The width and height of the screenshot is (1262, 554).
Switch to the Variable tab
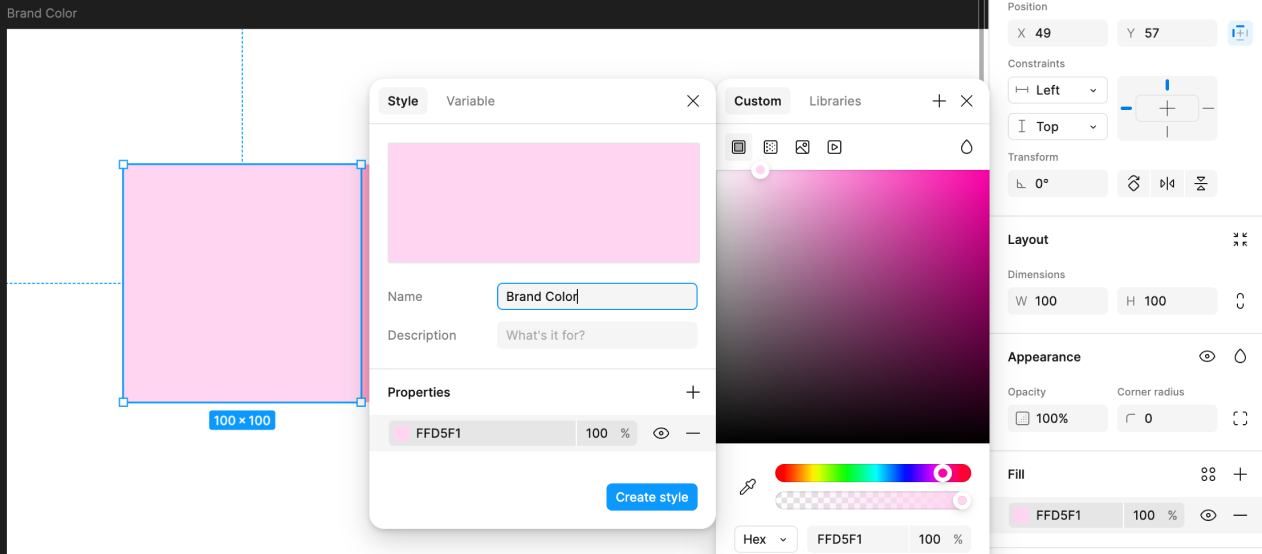point(470,101)
